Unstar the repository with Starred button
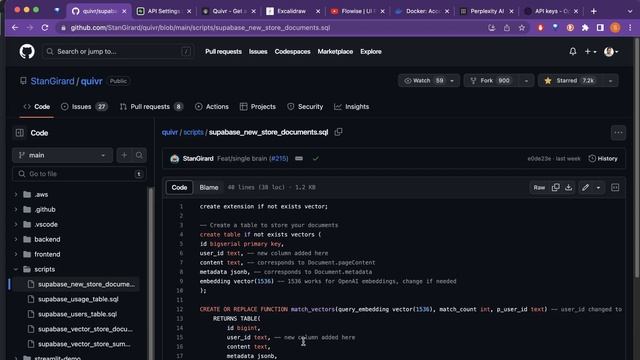This screenshot has height=360, width=640. [x=570, y=81]
